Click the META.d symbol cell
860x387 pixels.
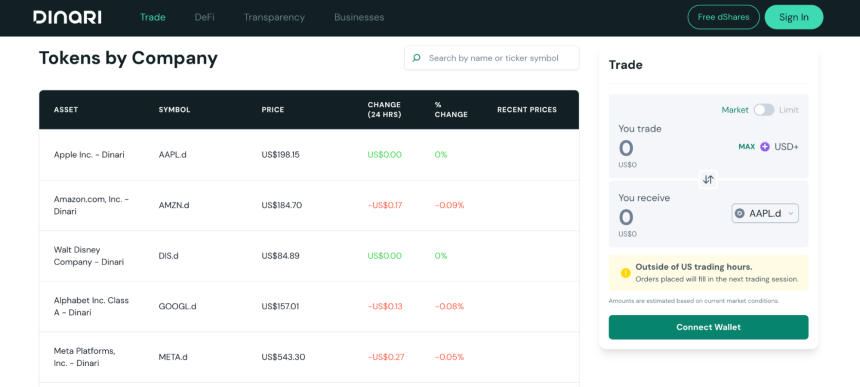pos(173,357)
